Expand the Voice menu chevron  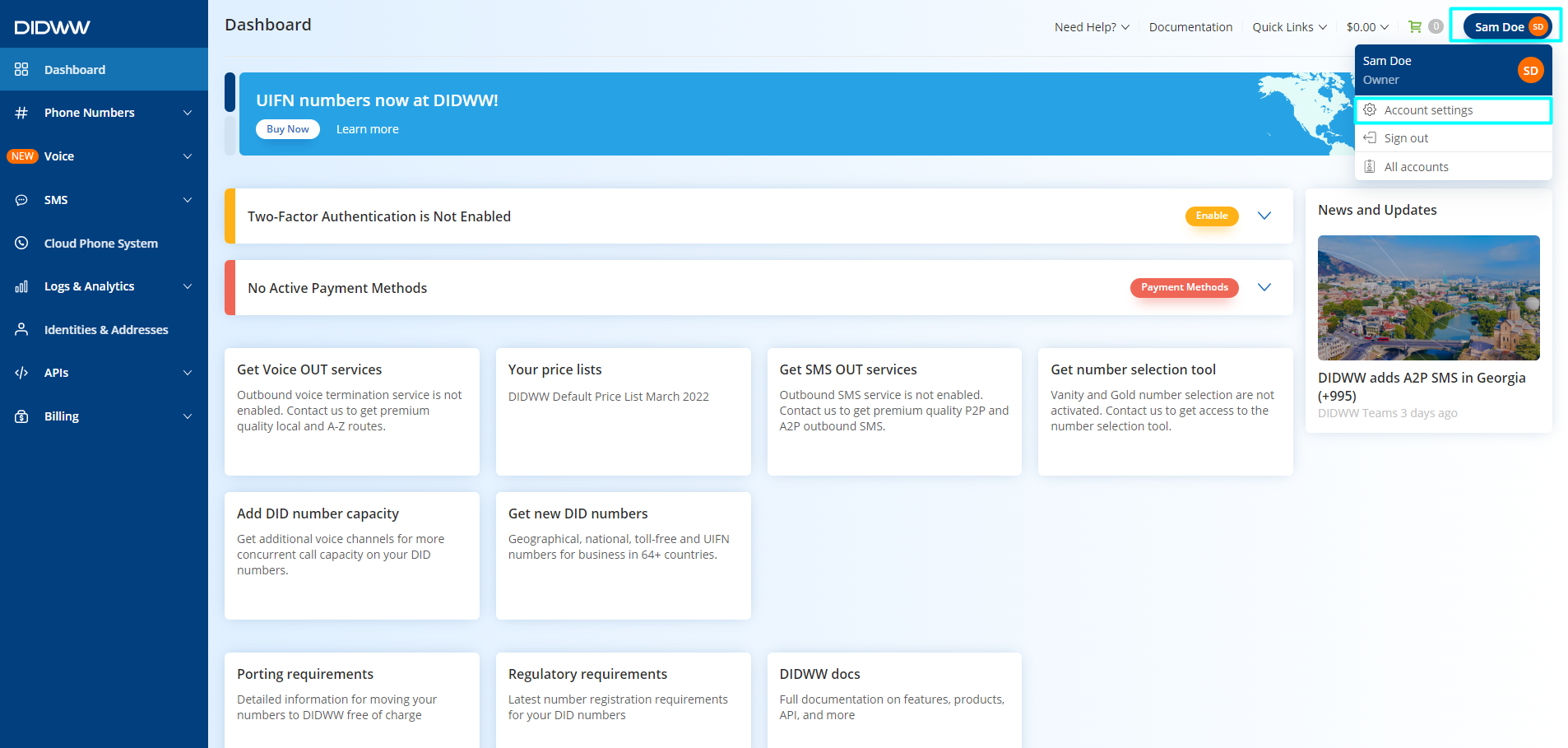click(x=188, y=156)
